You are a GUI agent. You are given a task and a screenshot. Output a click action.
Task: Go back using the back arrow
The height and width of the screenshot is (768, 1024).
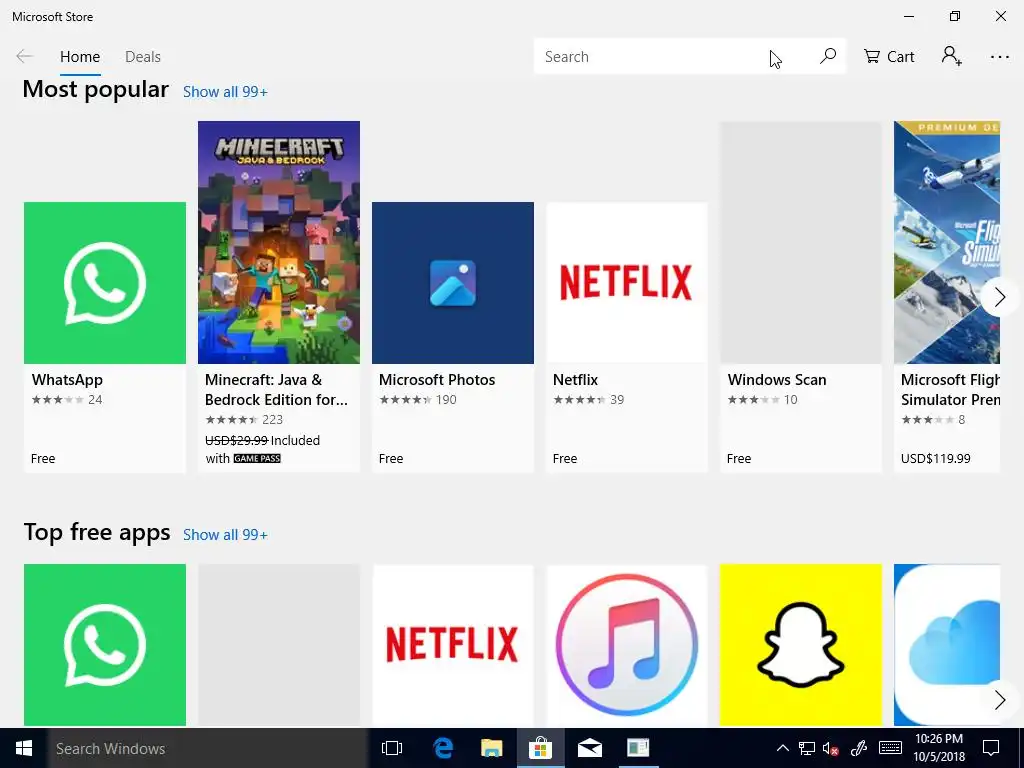click(24, 57)
